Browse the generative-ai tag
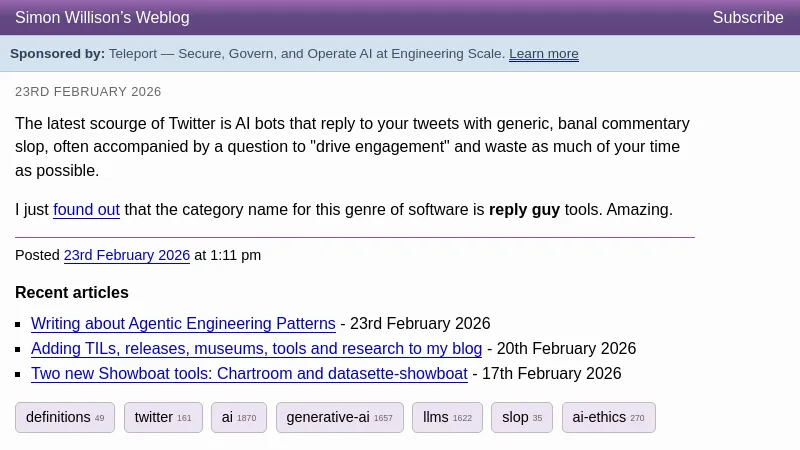The width and height of the screenshot is (800, 450). click(x=339, y=418)
